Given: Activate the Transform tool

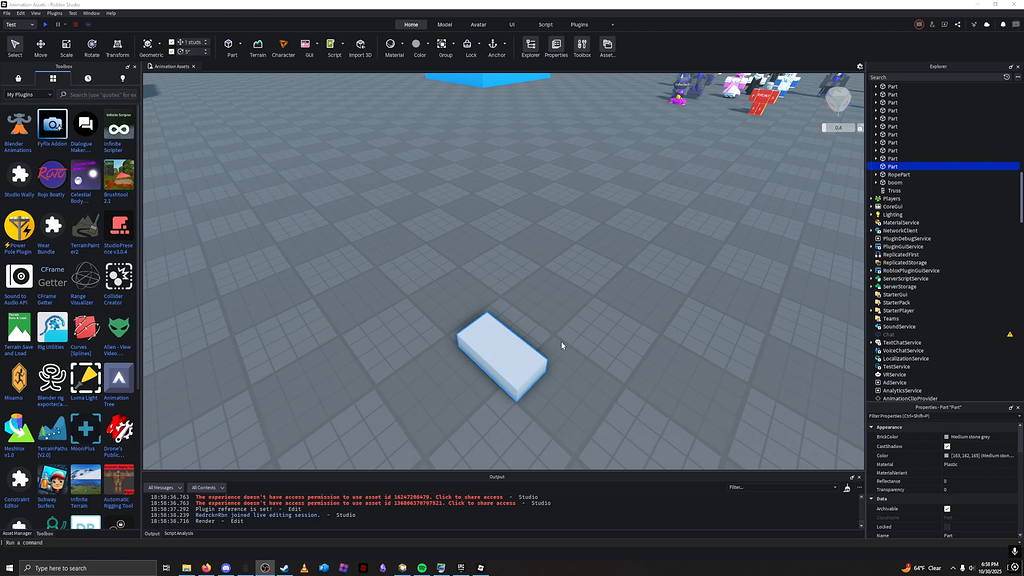Looking at the screenshot, I should tap(118, 47).
